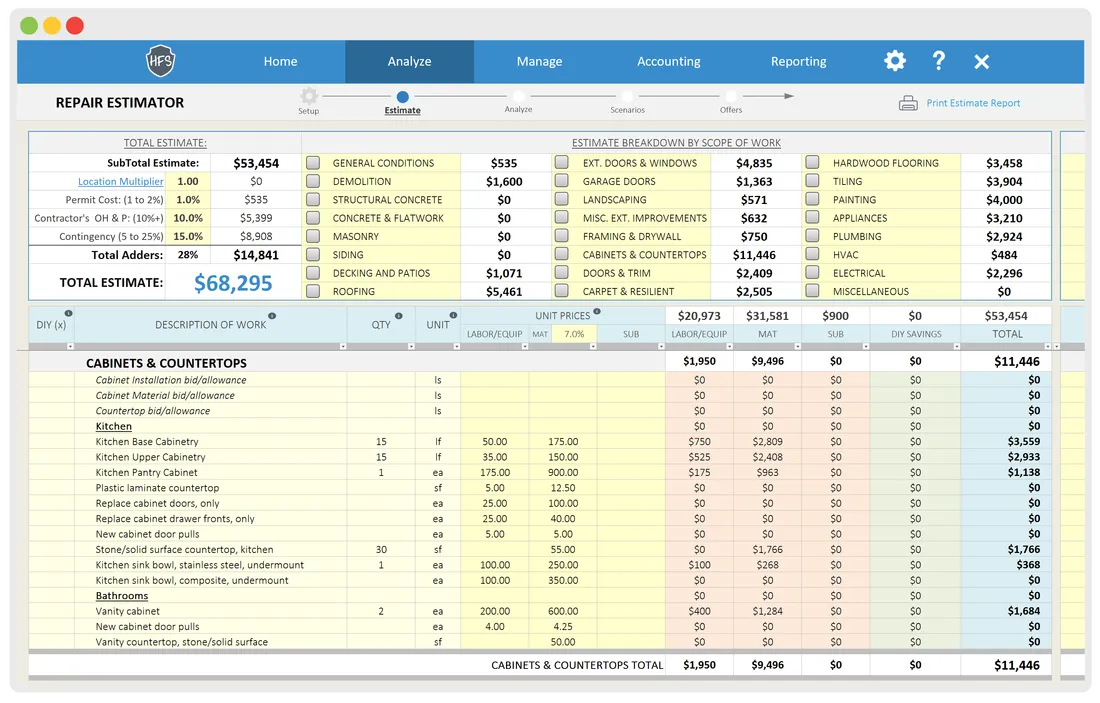The image size is (1100, 703).
Task: Open help via the question mark icon
Action: (939, 60)
